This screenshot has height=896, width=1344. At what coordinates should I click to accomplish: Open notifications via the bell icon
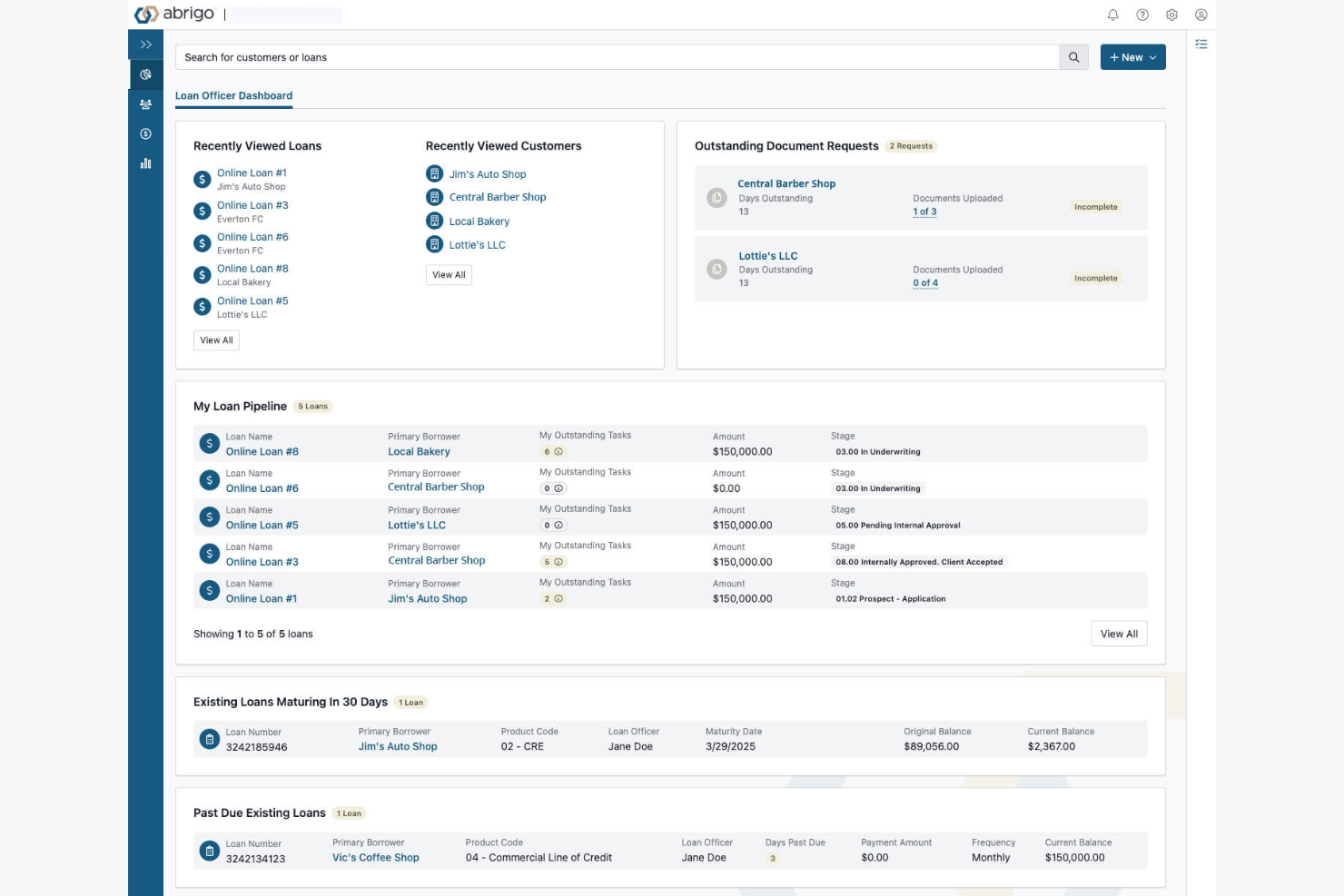[1112, 15]
